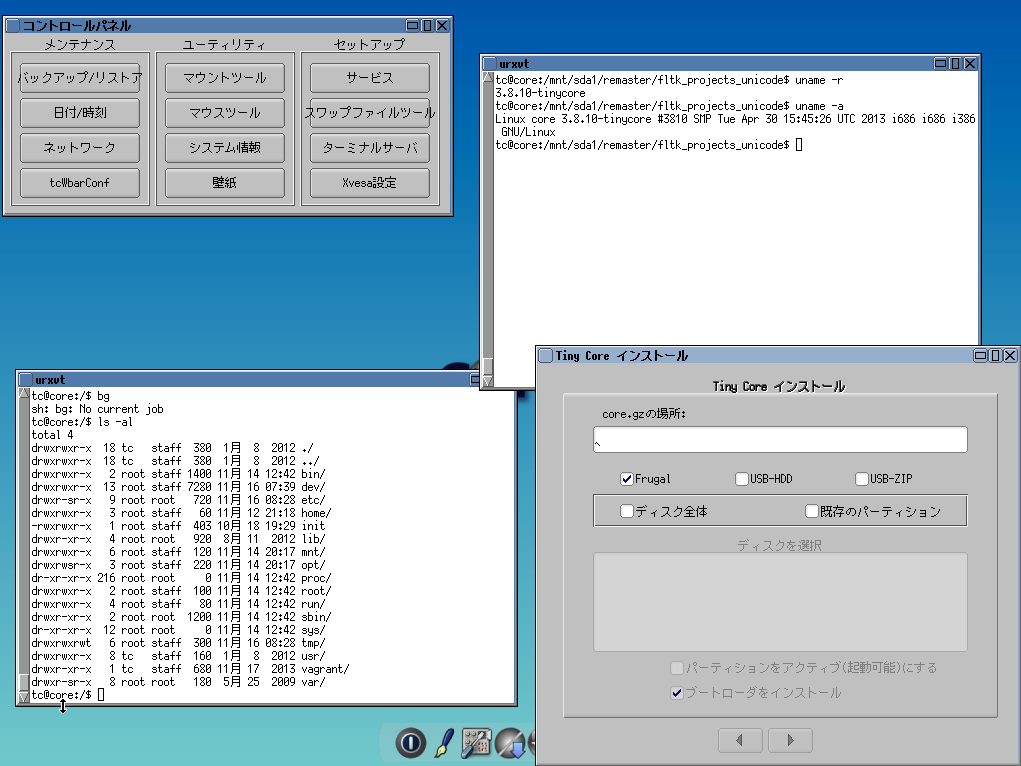
Task: Open the ネットワーク button
Action: [80, 148]
